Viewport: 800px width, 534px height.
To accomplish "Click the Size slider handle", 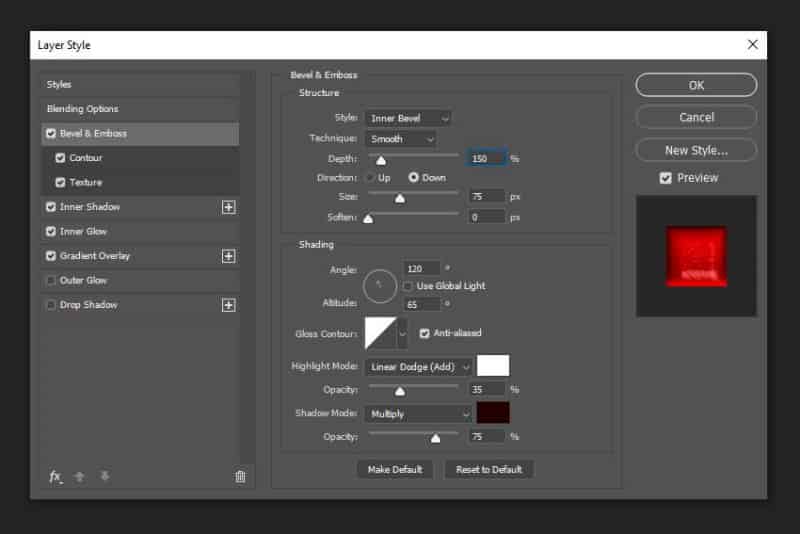I will pos(400,198).
